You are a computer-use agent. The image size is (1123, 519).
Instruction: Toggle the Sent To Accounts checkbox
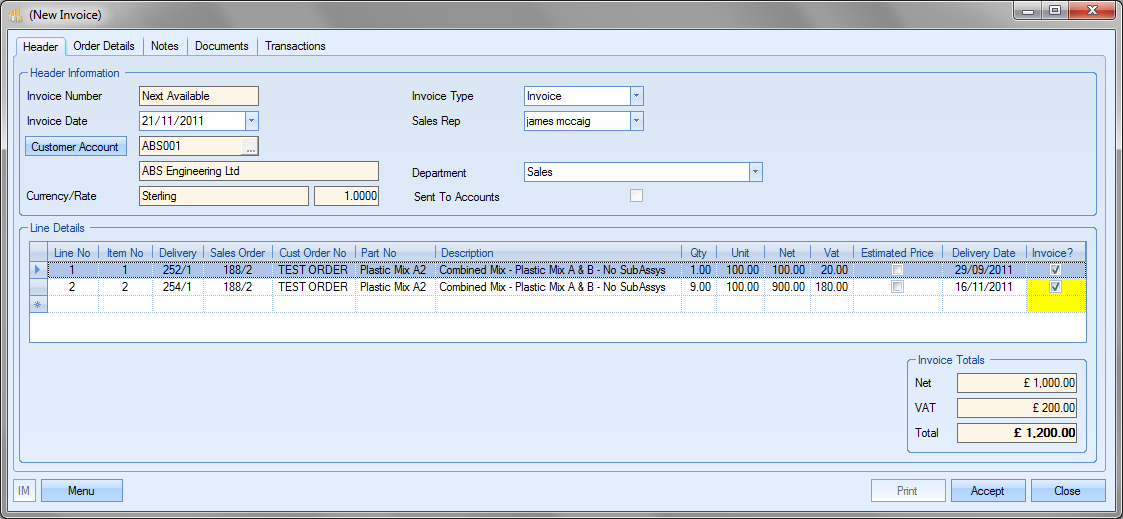point(636,196)
